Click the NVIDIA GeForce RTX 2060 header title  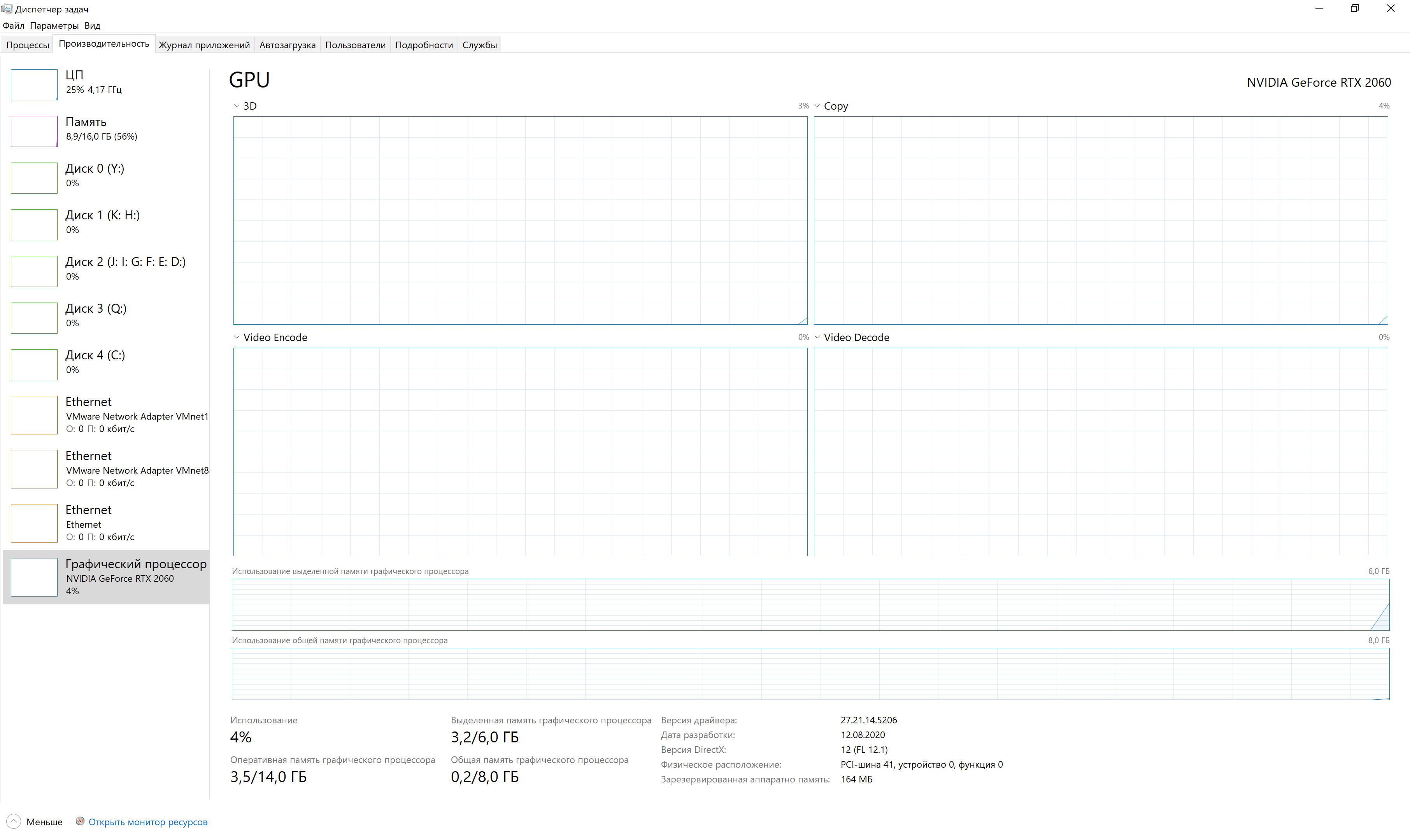pos(1319,83)
